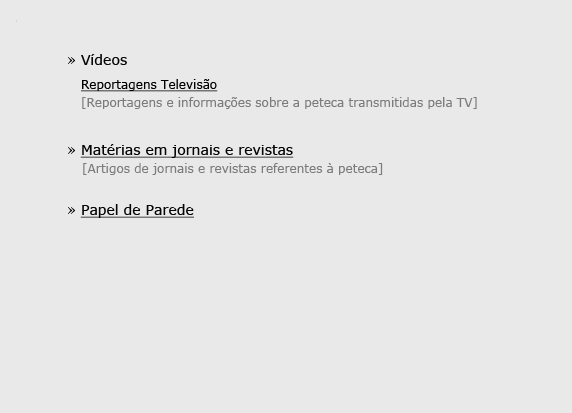Click TV] at end of gray description
This screenshot has width=572, height=413.
pyautogui.click(x=467, y=103)
